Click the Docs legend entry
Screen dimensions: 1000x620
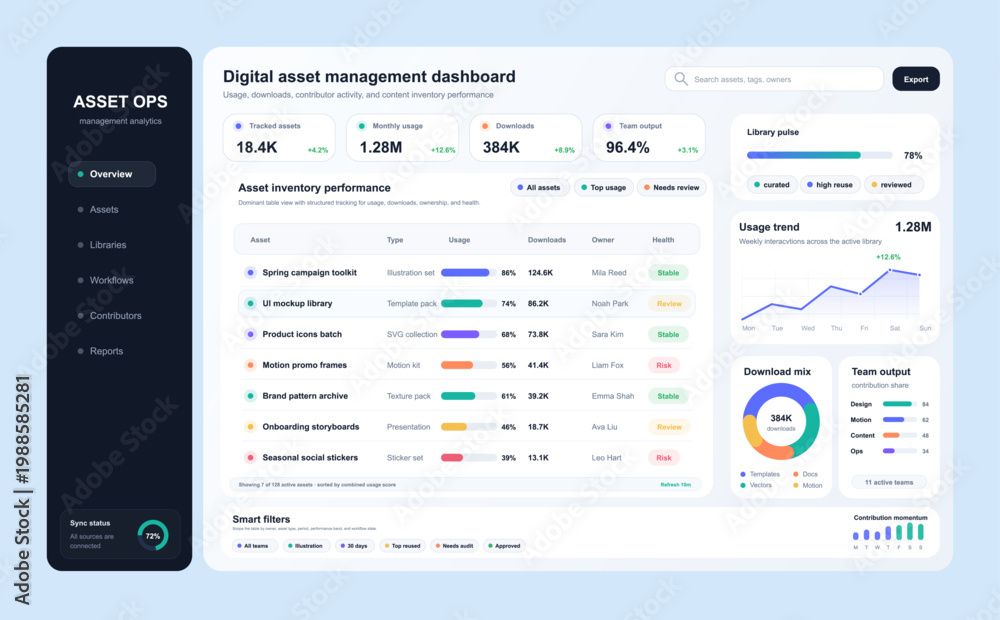coord(805,474)
